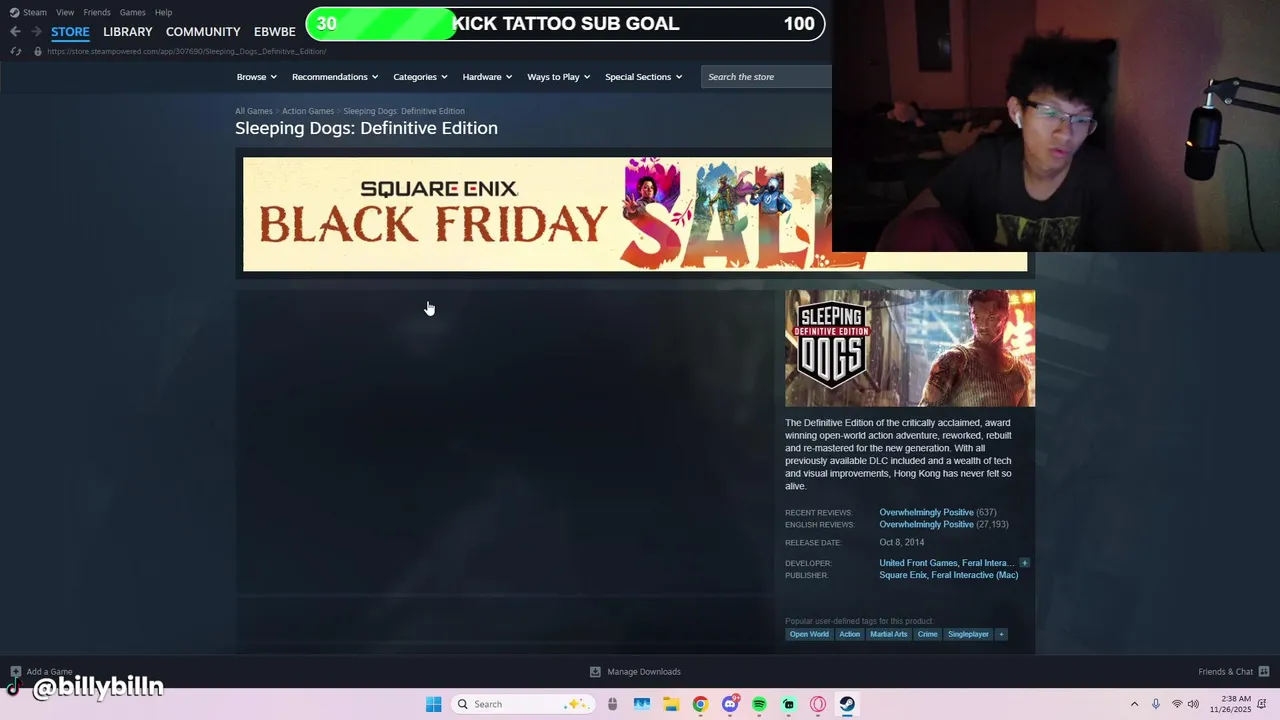1280x720 pixels.
Task: Open the Windows Start menu
Action: (x=433, y=704)
